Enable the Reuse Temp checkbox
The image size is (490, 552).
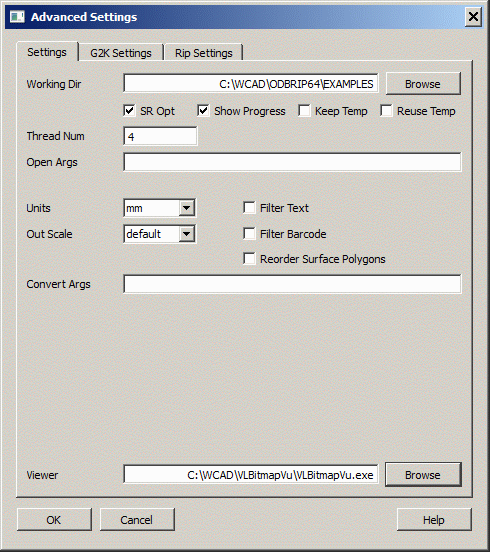pyautogui.click(x=386, y=111)
